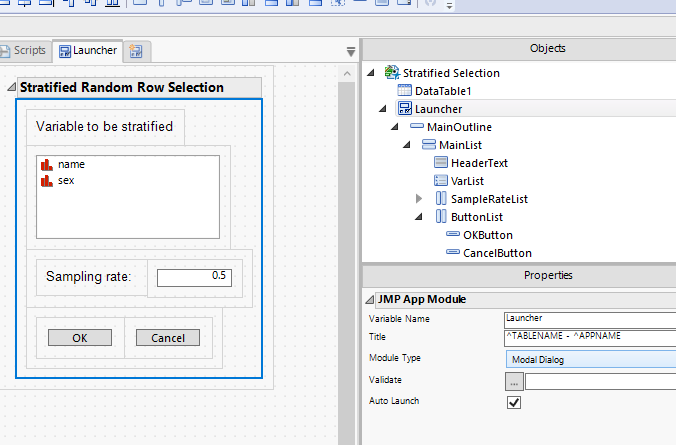Select the DataTable1 table icon
This screenshot has height=445, width=676.
pos(405,91)
